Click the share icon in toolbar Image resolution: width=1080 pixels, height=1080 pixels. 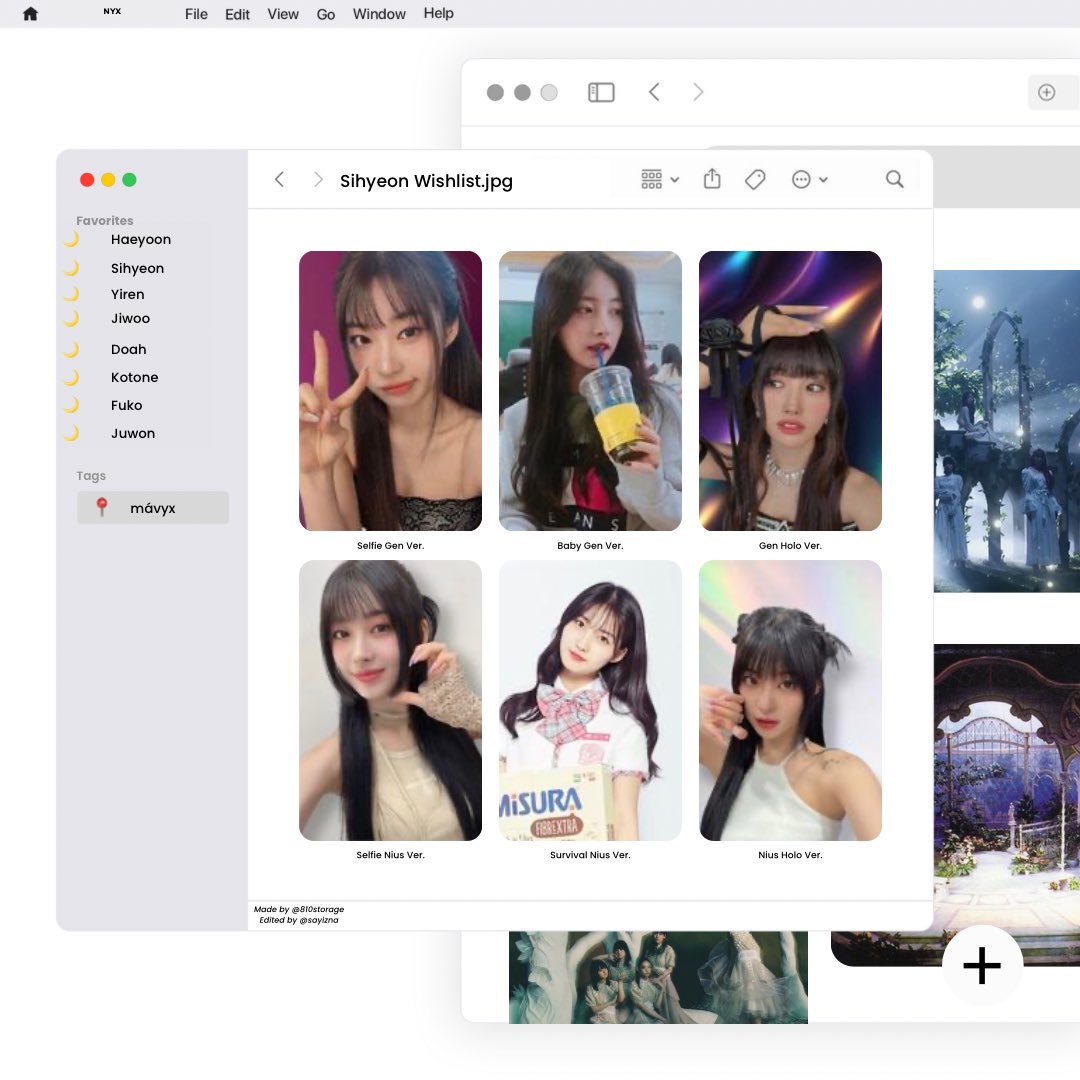(712, 179)
